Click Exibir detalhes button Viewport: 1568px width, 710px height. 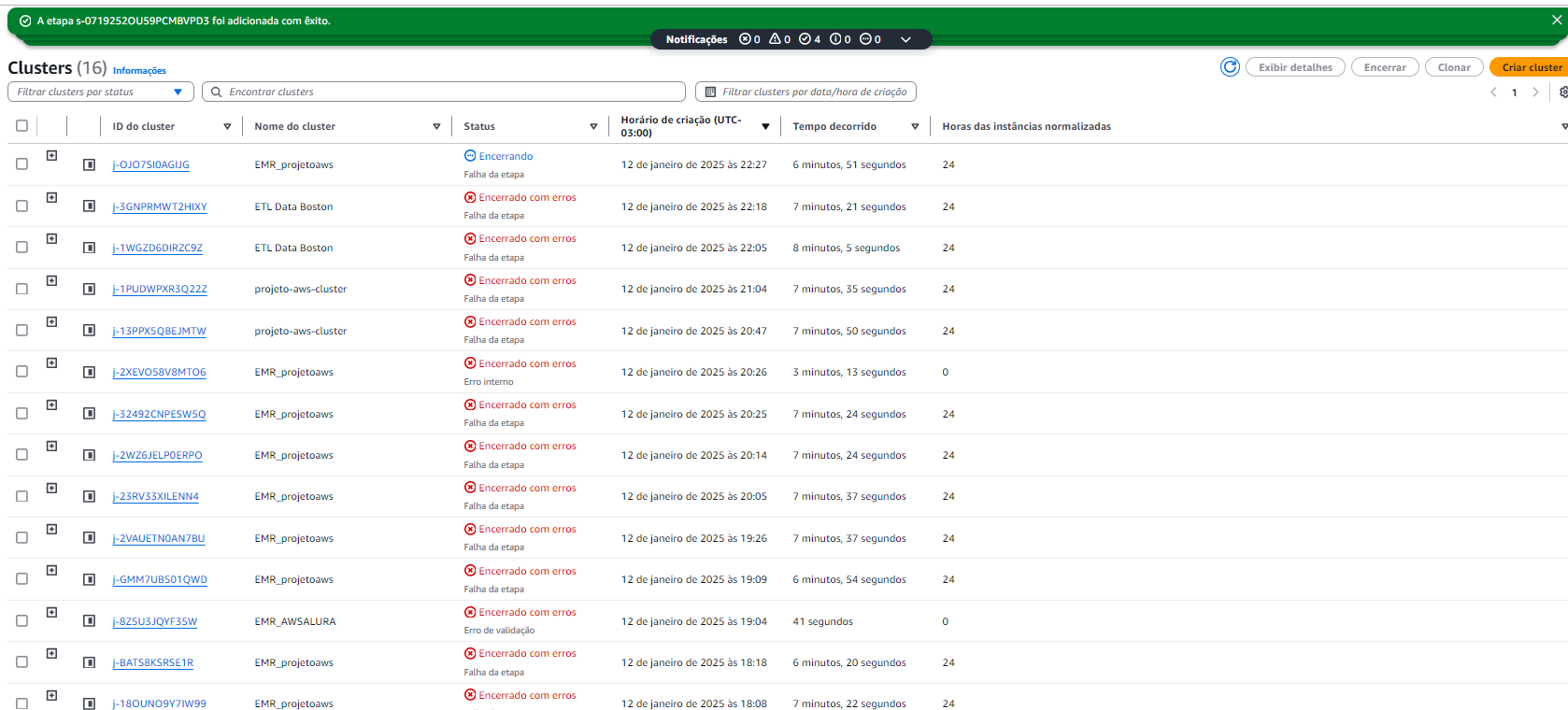pos(1295,67)
